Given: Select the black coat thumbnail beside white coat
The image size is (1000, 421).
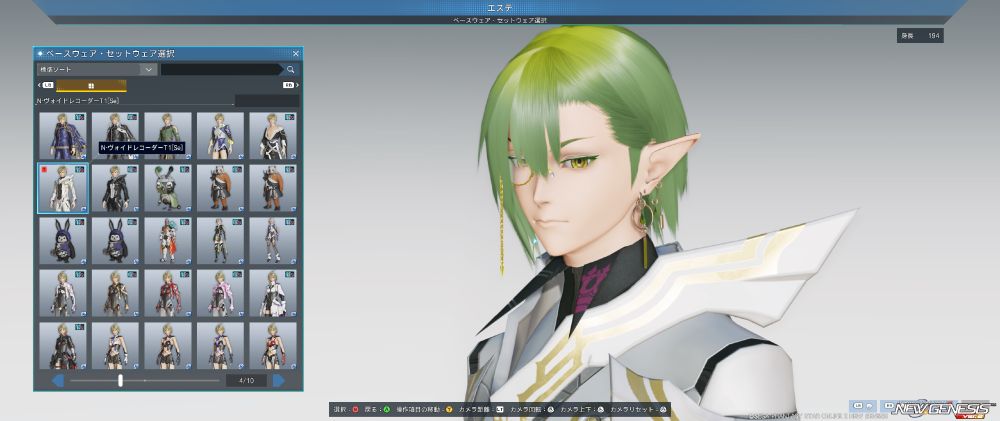Looking at the screenshot, I should (115, 188).
